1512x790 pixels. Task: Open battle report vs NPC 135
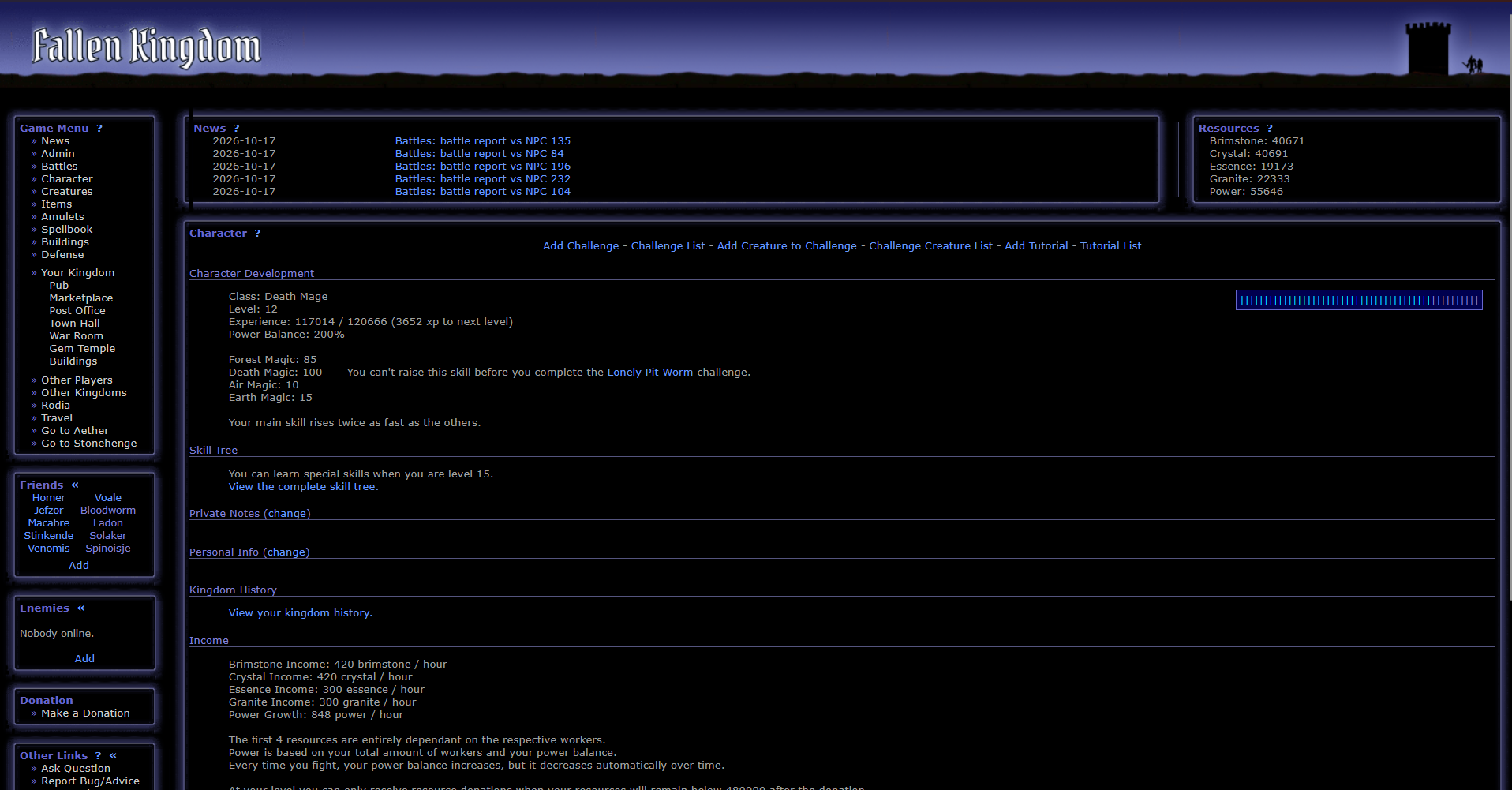click(483, 141)
